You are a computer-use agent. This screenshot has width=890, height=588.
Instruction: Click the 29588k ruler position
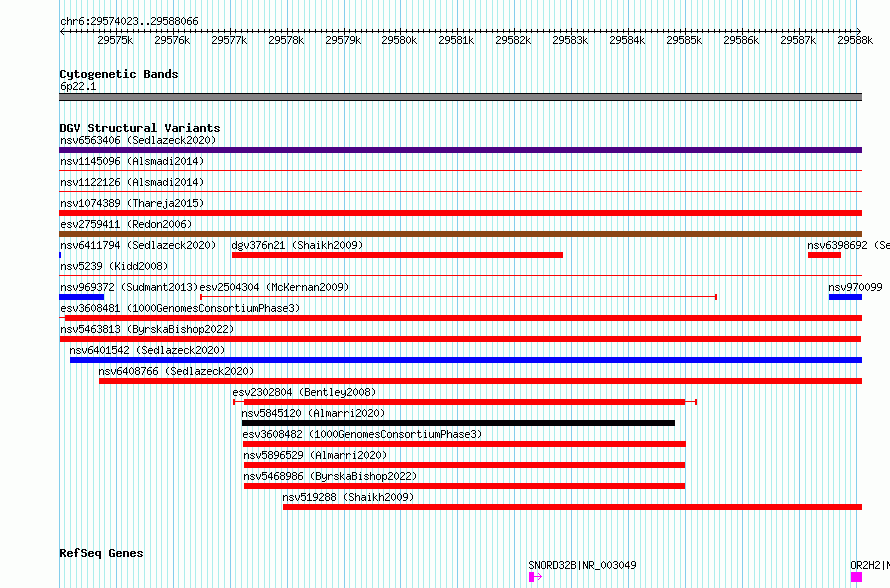855,40
